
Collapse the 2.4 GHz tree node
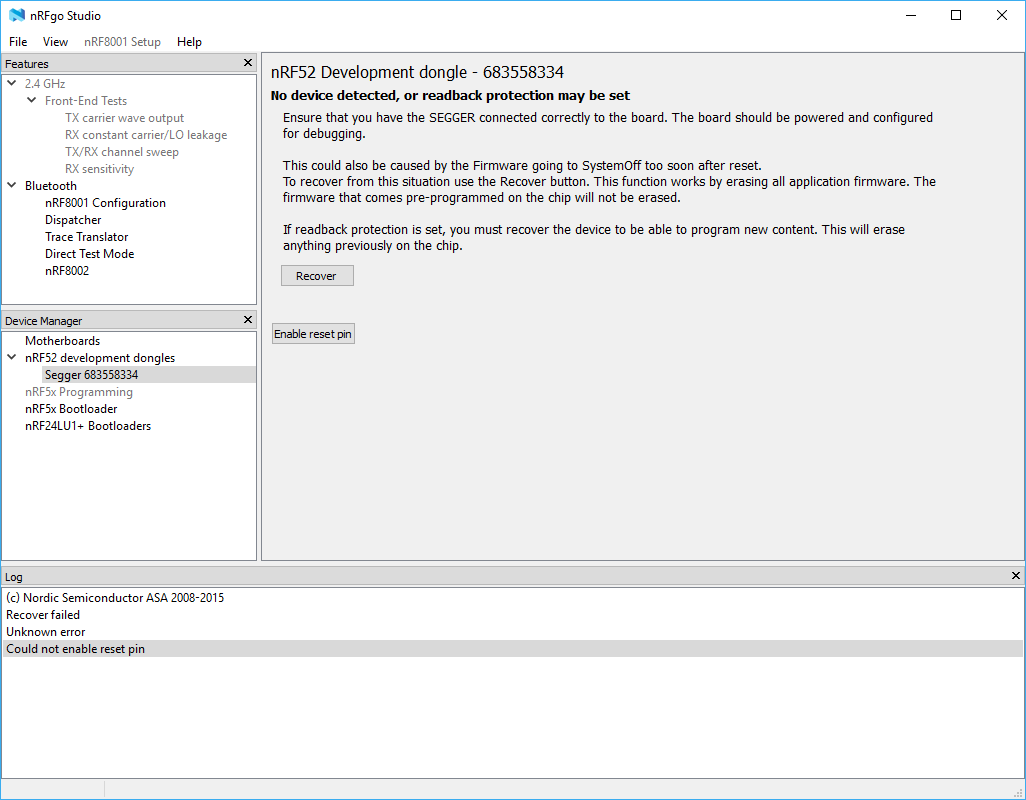click(x=12, y=83)
